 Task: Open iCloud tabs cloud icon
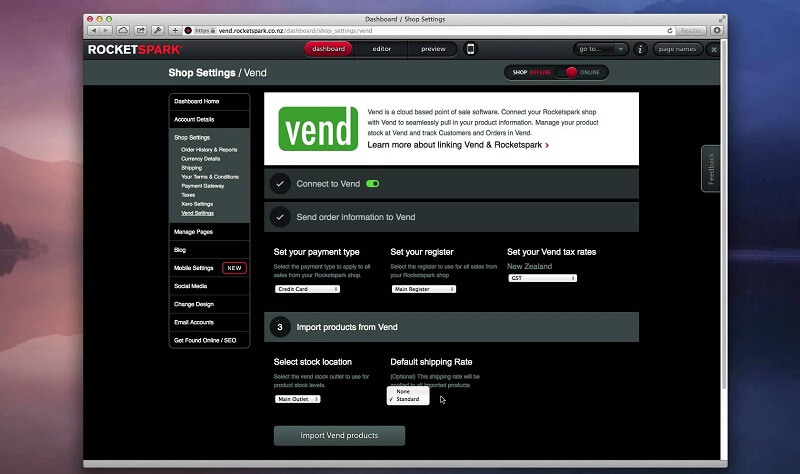(x=123, y=31)
